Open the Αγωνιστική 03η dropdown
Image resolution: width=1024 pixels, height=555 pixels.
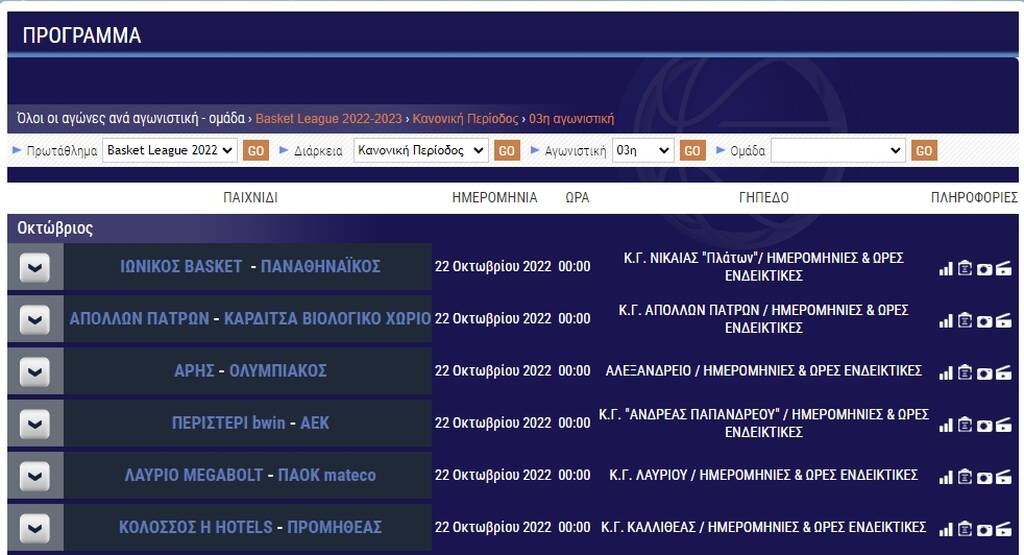[x=643, y=150]
